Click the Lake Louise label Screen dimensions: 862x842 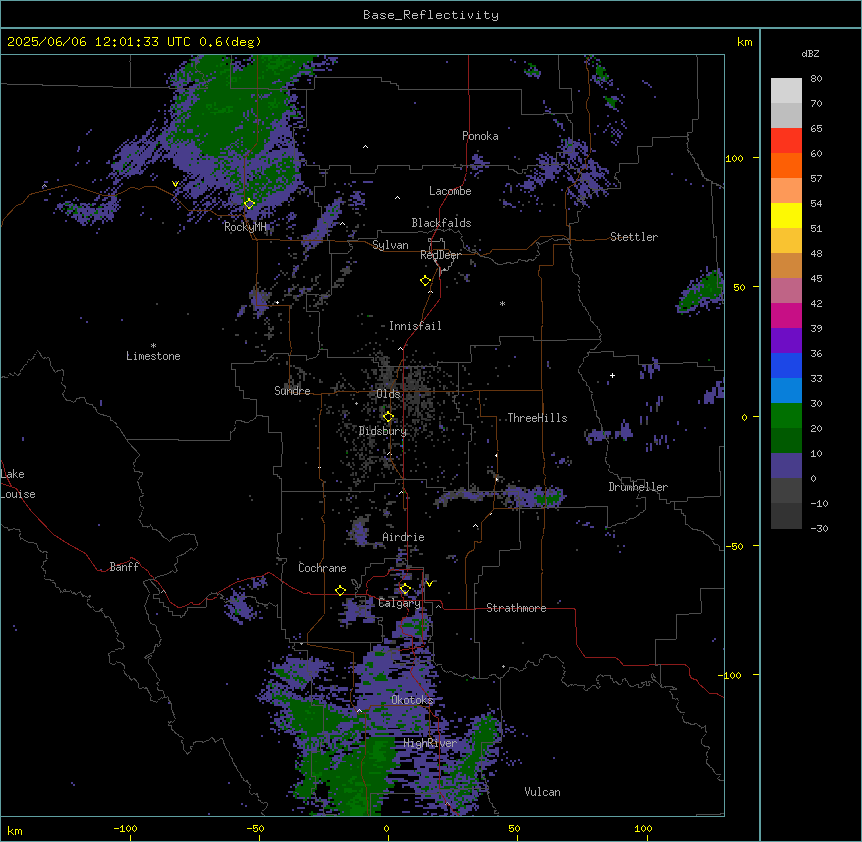[x=18, y=484]
